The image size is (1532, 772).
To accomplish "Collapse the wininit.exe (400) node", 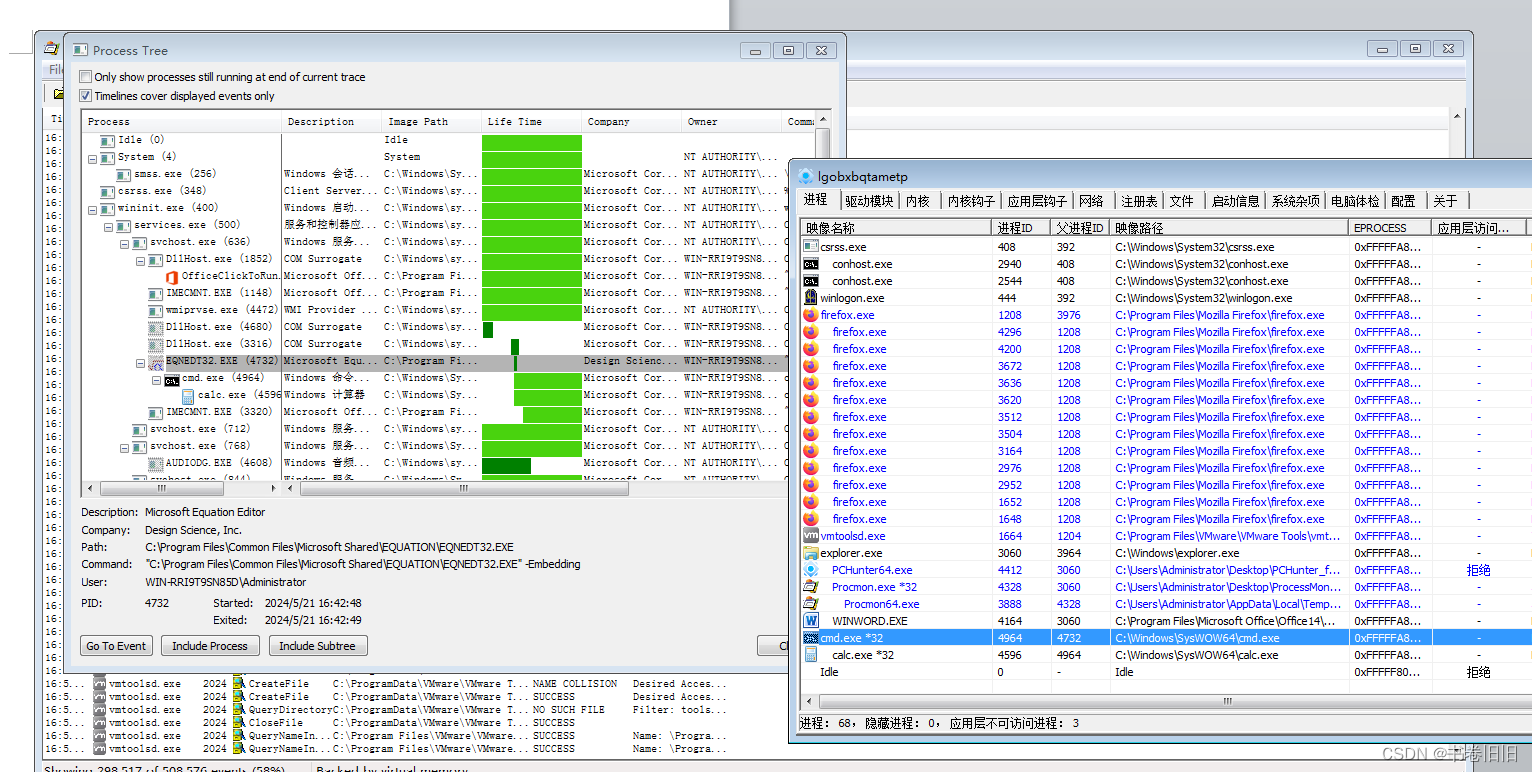I will pyautogui.click(x=93, y=208).
